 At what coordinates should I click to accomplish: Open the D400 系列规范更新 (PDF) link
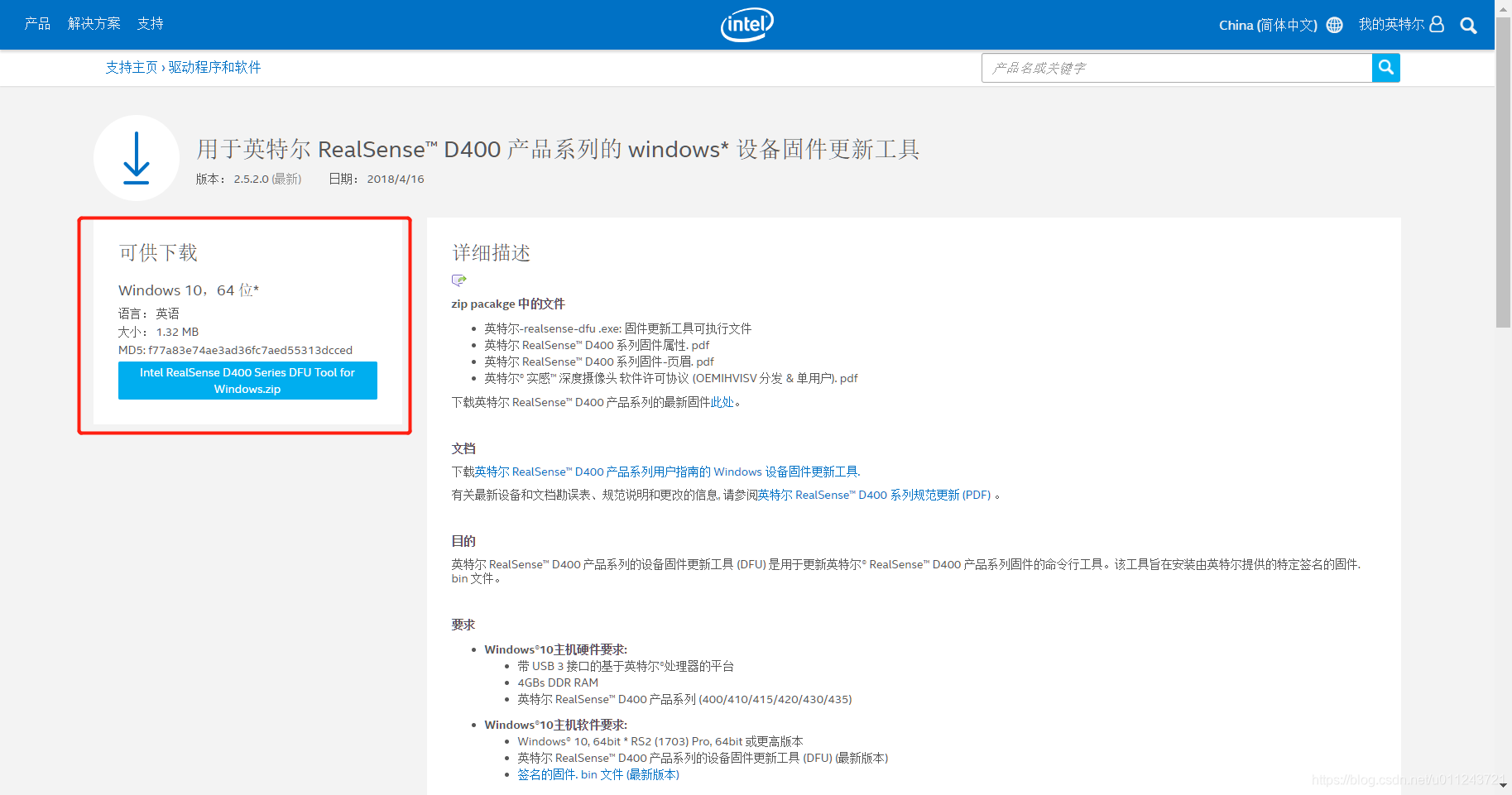click(874, 495)
